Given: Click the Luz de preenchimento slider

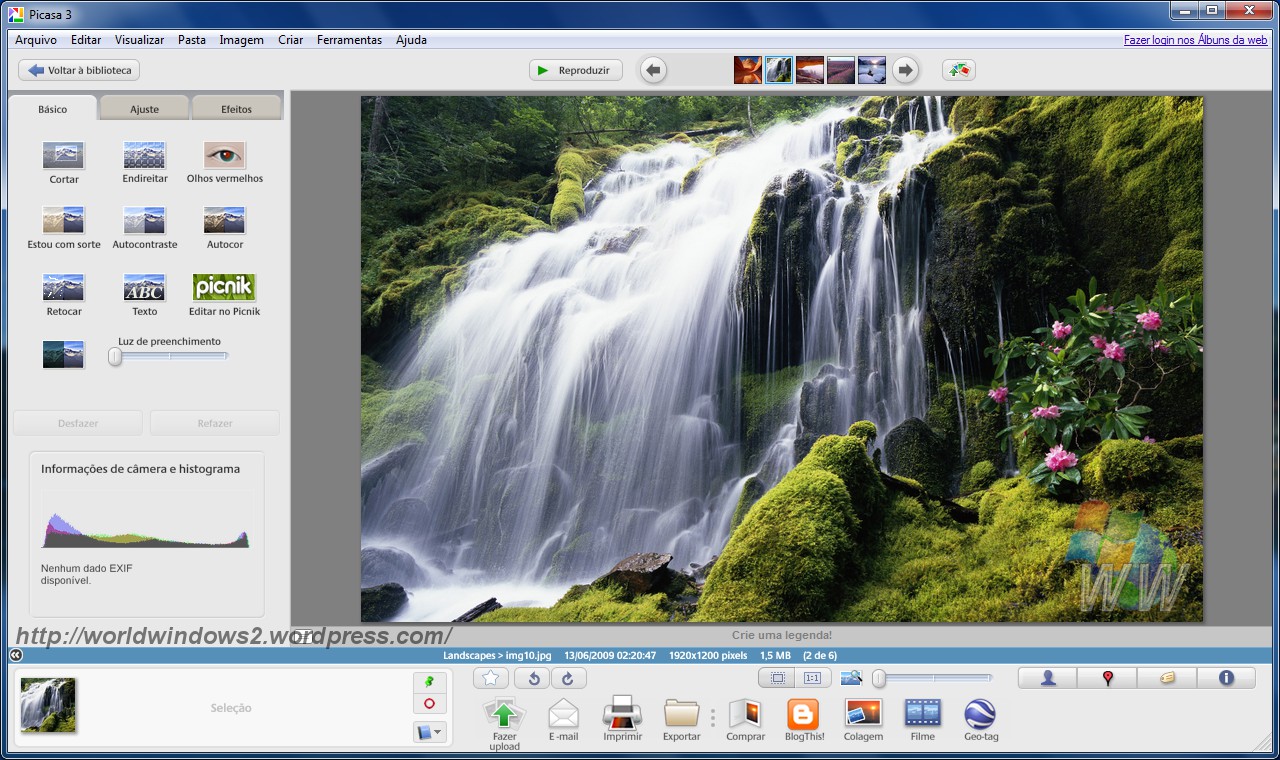Looking at the screenshot, I should point(170,356).
